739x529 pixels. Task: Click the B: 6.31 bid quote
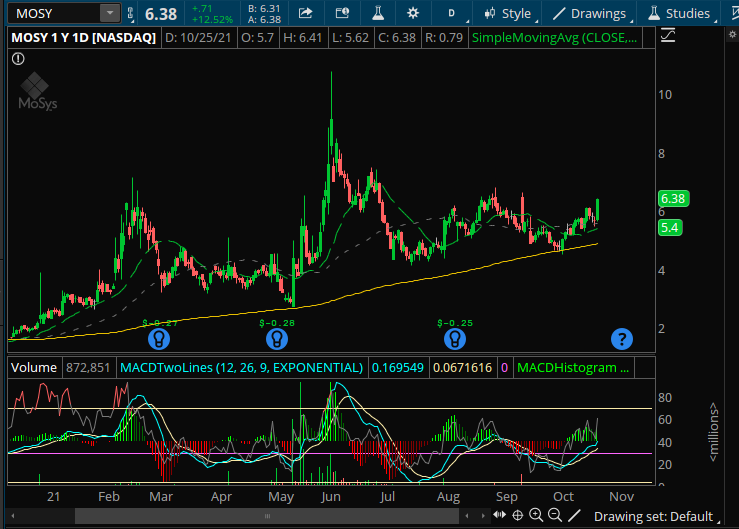pos(264,8)
